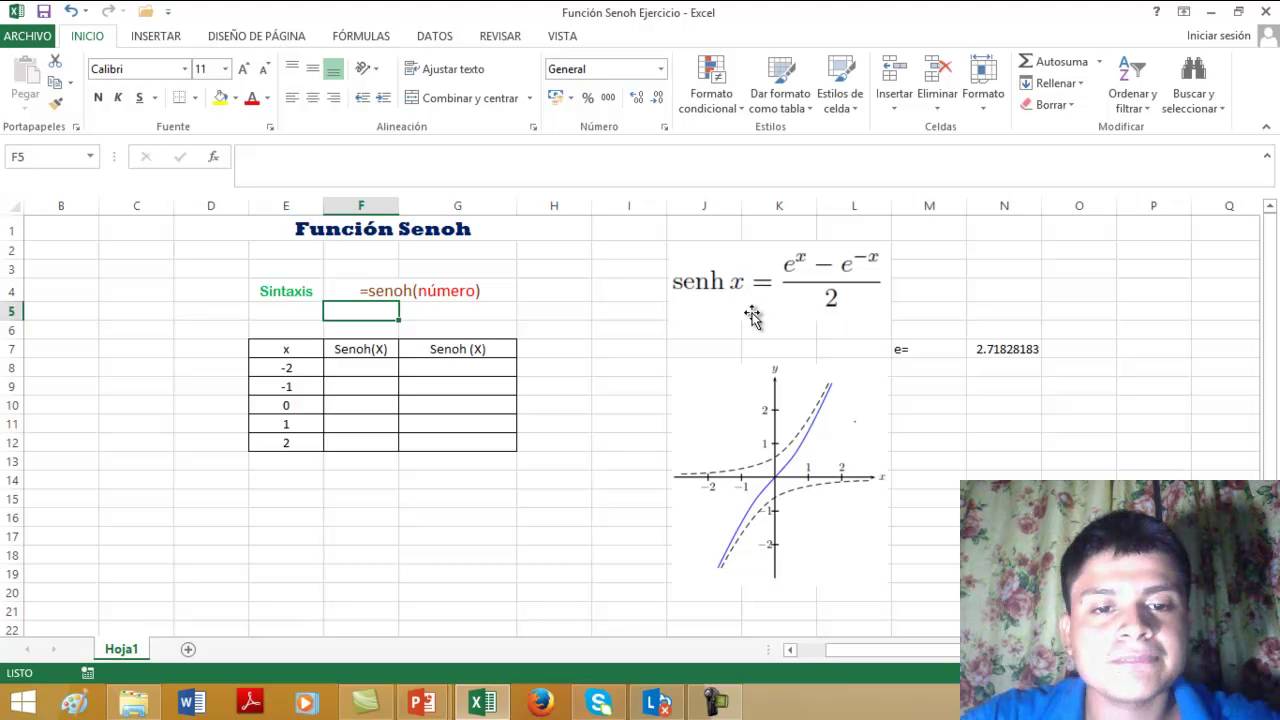Click the thousands separator 000 icon
Viewport: 1280px width, 720px height.
pos(608,98)
